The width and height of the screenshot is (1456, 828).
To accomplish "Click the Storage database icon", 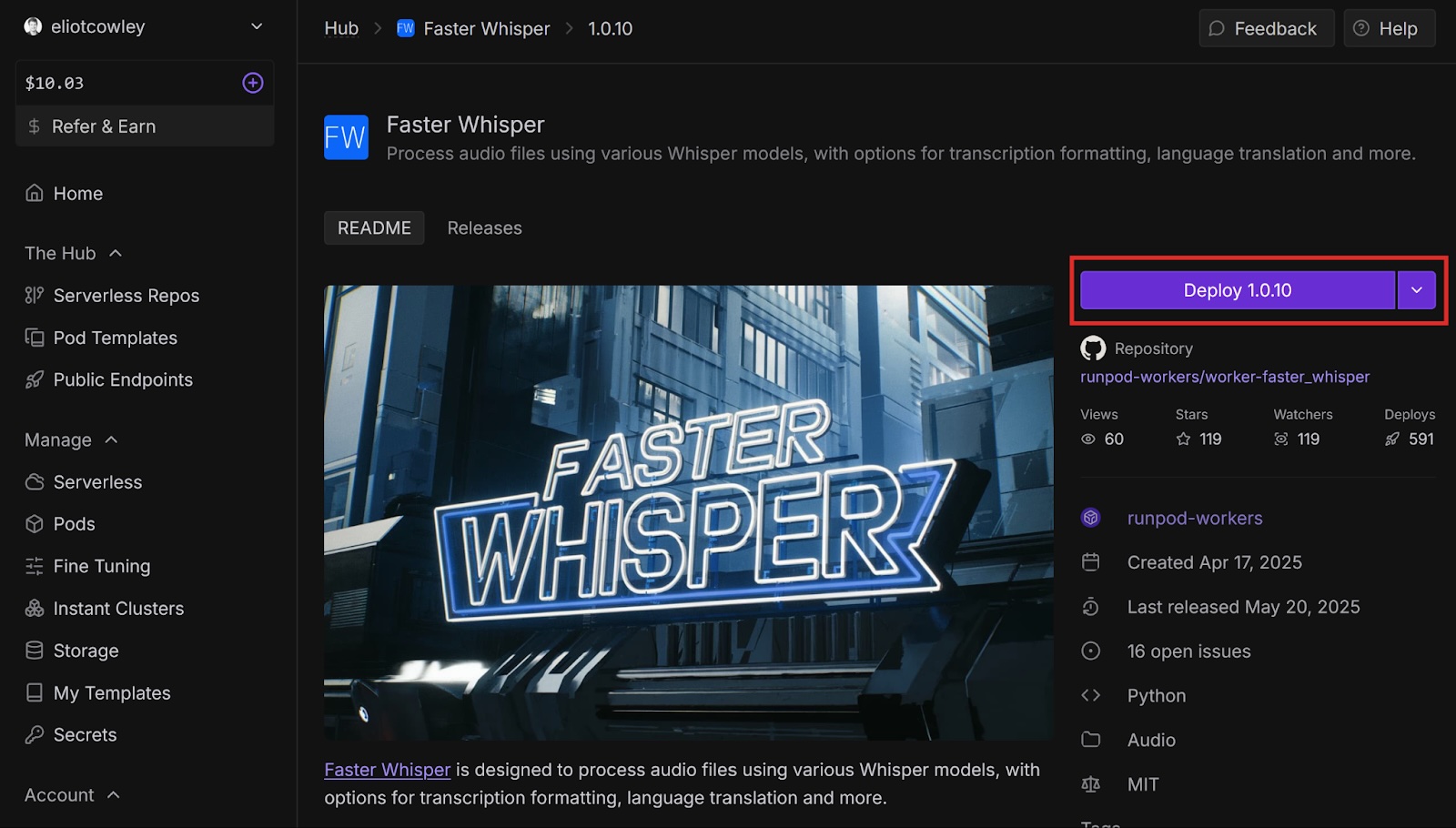I will pos(35,651).
